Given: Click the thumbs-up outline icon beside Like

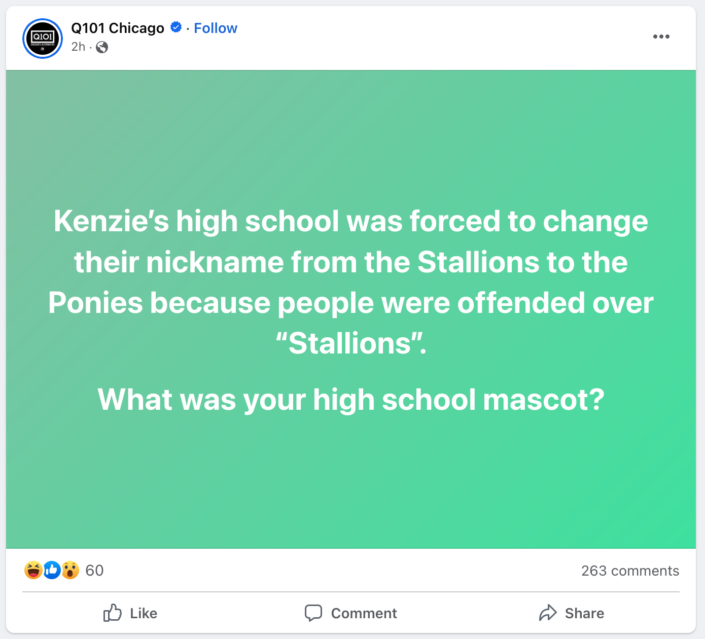Looking at the screenshot, I should [113, 613].
